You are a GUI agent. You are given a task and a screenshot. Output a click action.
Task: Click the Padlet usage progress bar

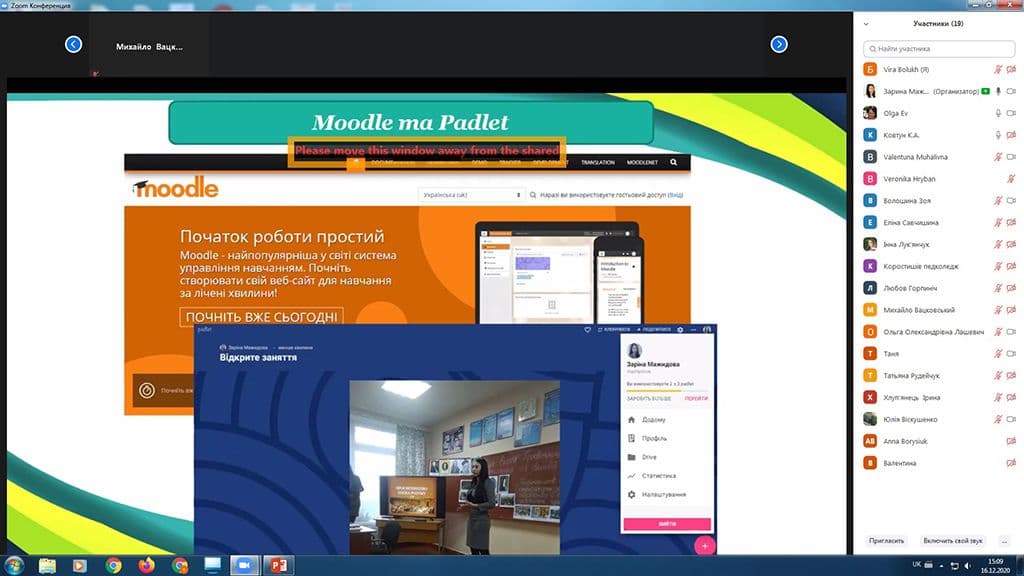coord(667,391)
